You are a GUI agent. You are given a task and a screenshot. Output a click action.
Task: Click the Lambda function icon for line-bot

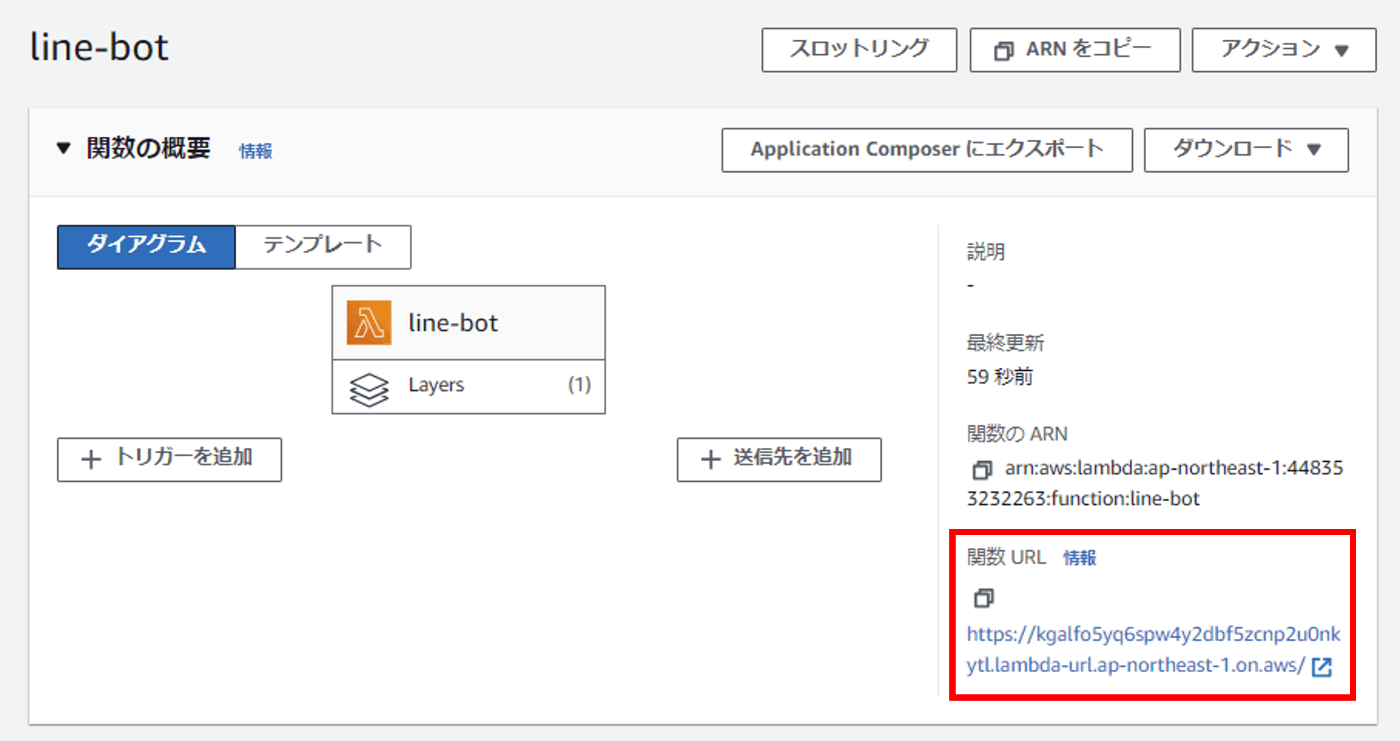369,323
